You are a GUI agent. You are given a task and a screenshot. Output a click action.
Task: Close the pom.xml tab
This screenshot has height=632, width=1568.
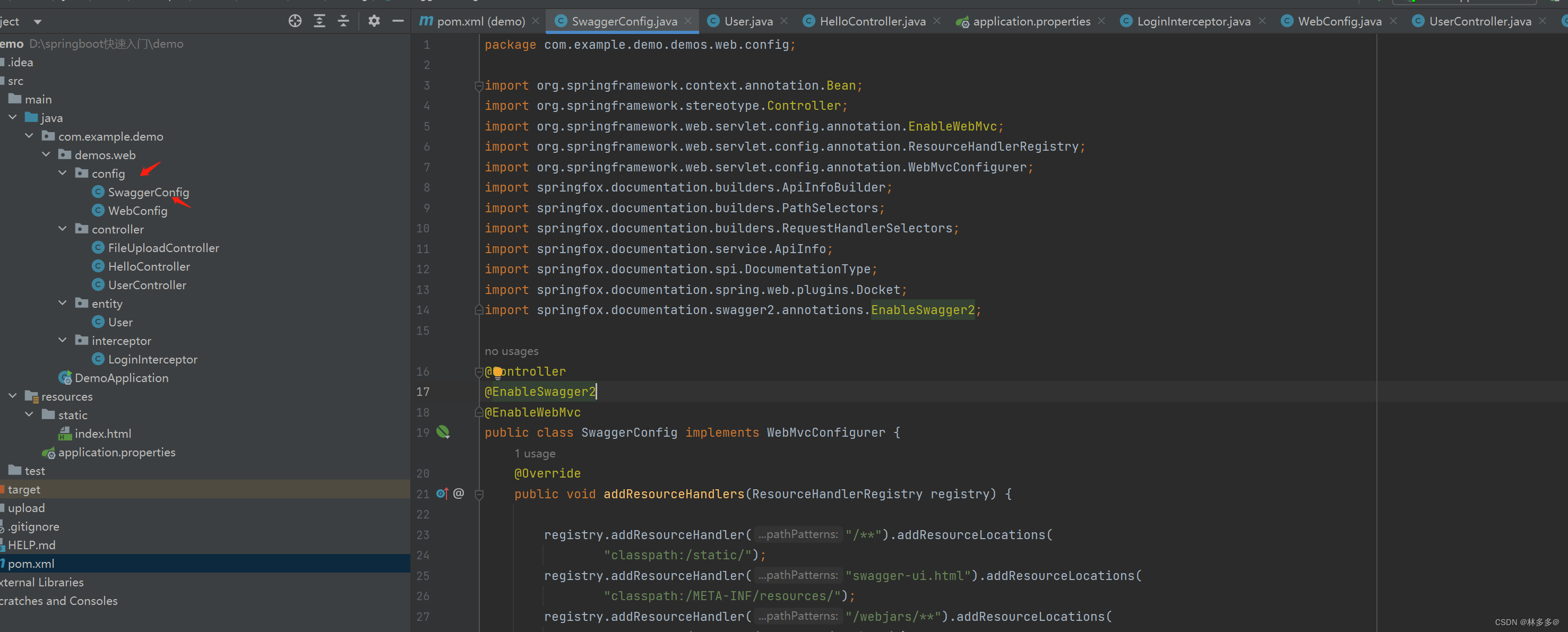tap(536, 21)
